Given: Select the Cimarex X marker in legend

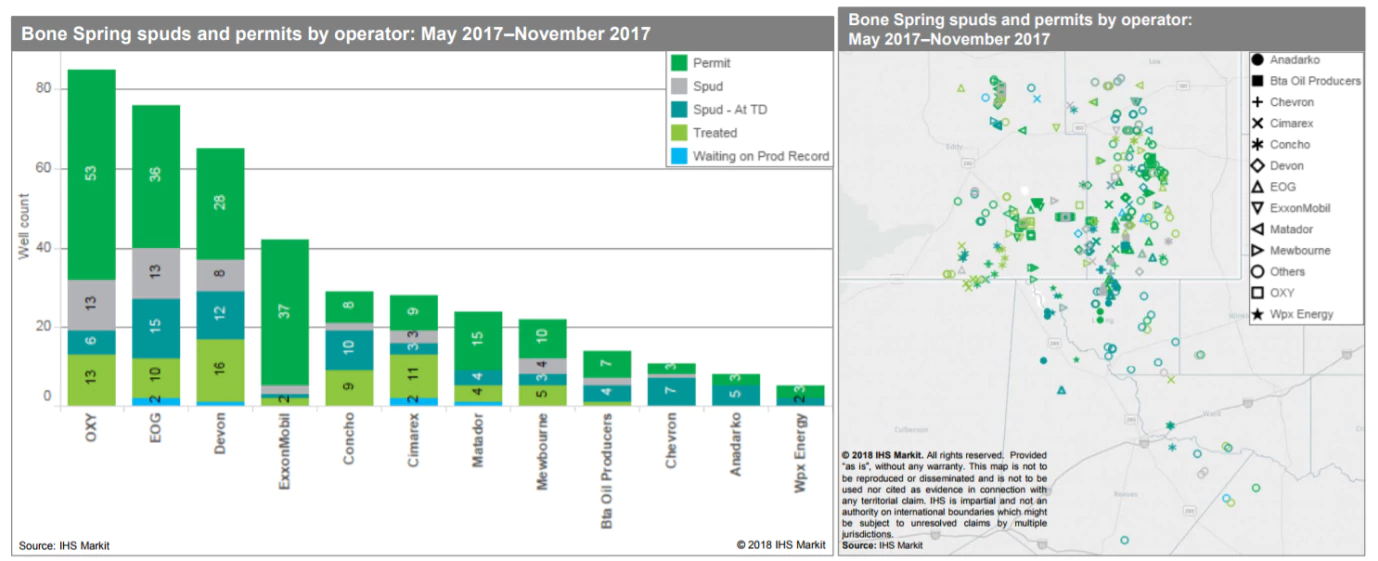Looking at the screenshot, I should click(x=1256, y=123).
